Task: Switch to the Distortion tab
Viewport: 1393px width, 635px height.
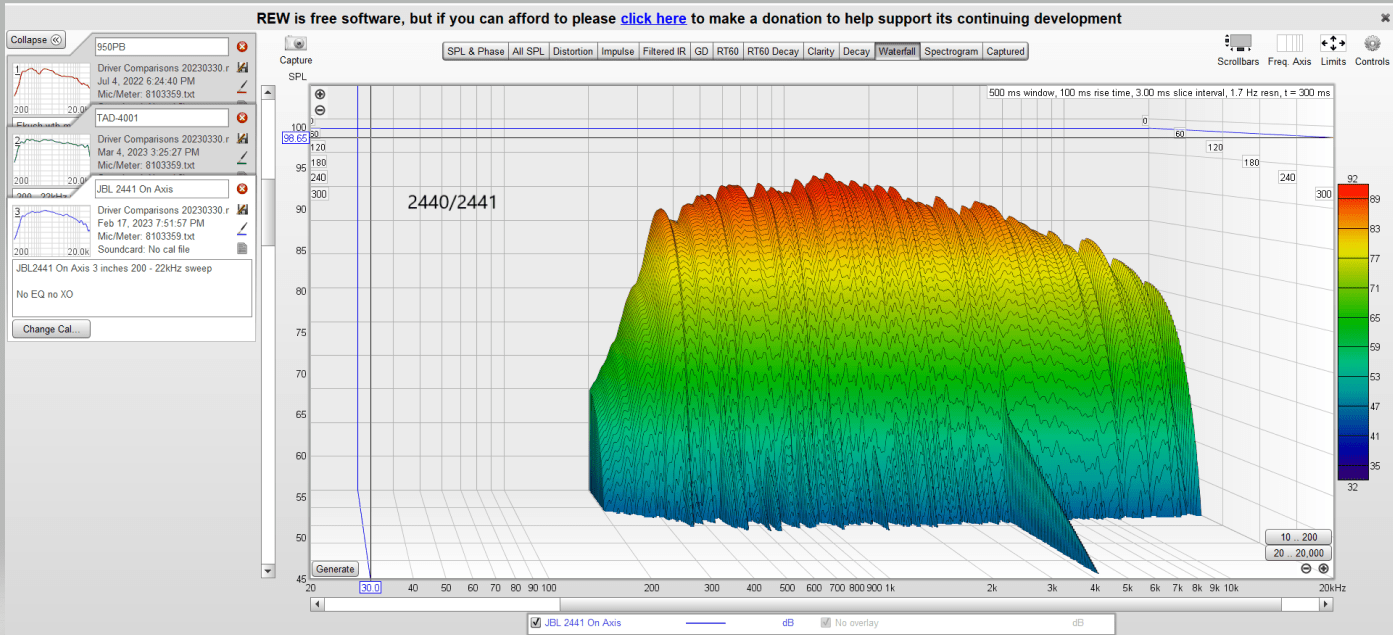Action: (x=573, y=51)
